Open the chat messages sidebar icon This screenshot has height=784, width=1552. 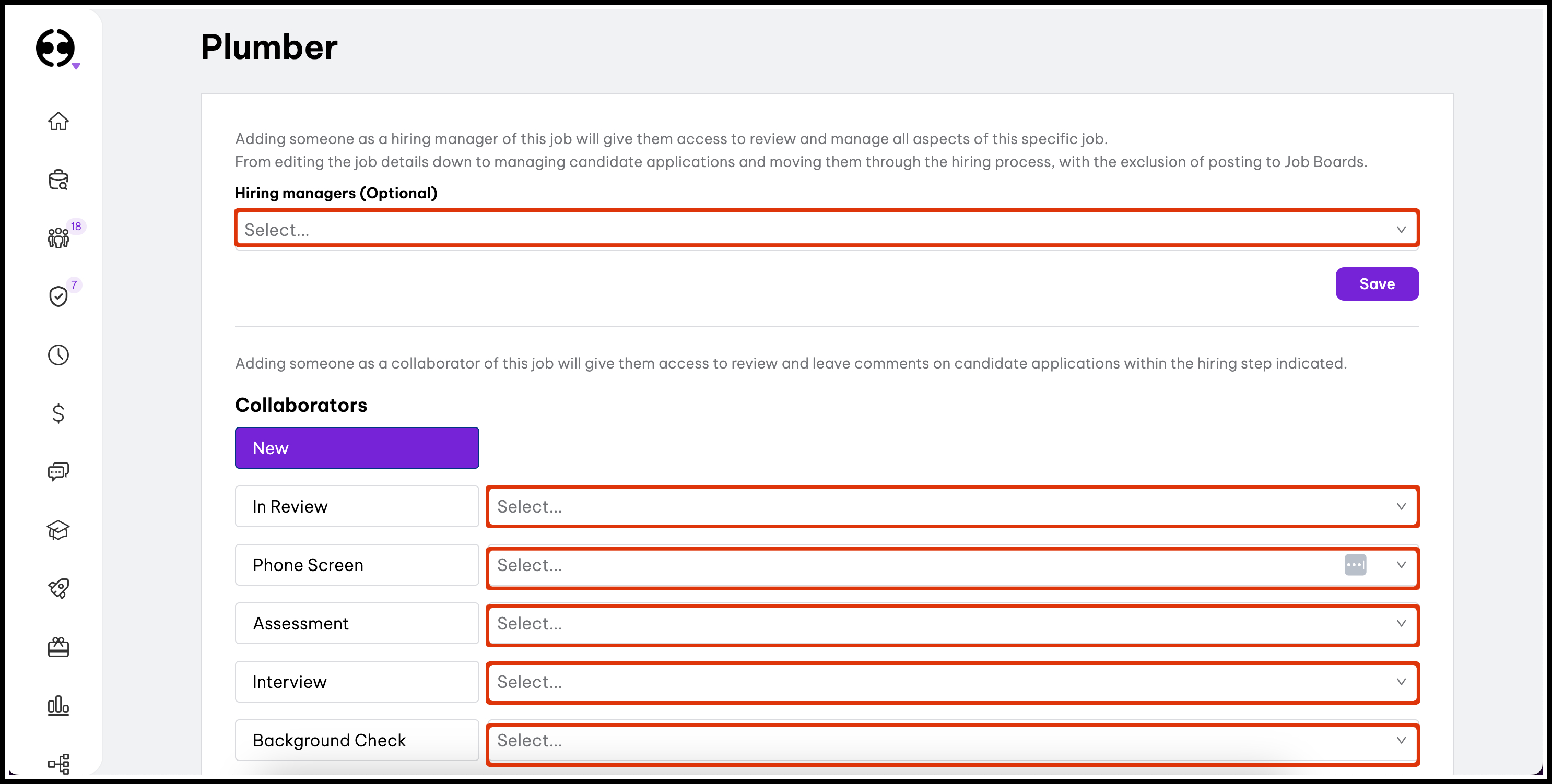point(58,471)
